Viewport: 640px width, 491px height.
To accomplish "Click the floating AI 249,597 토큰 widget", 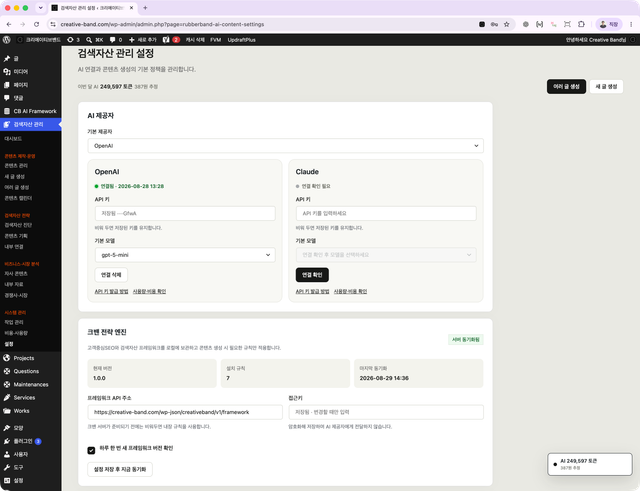I will (590, 464).
